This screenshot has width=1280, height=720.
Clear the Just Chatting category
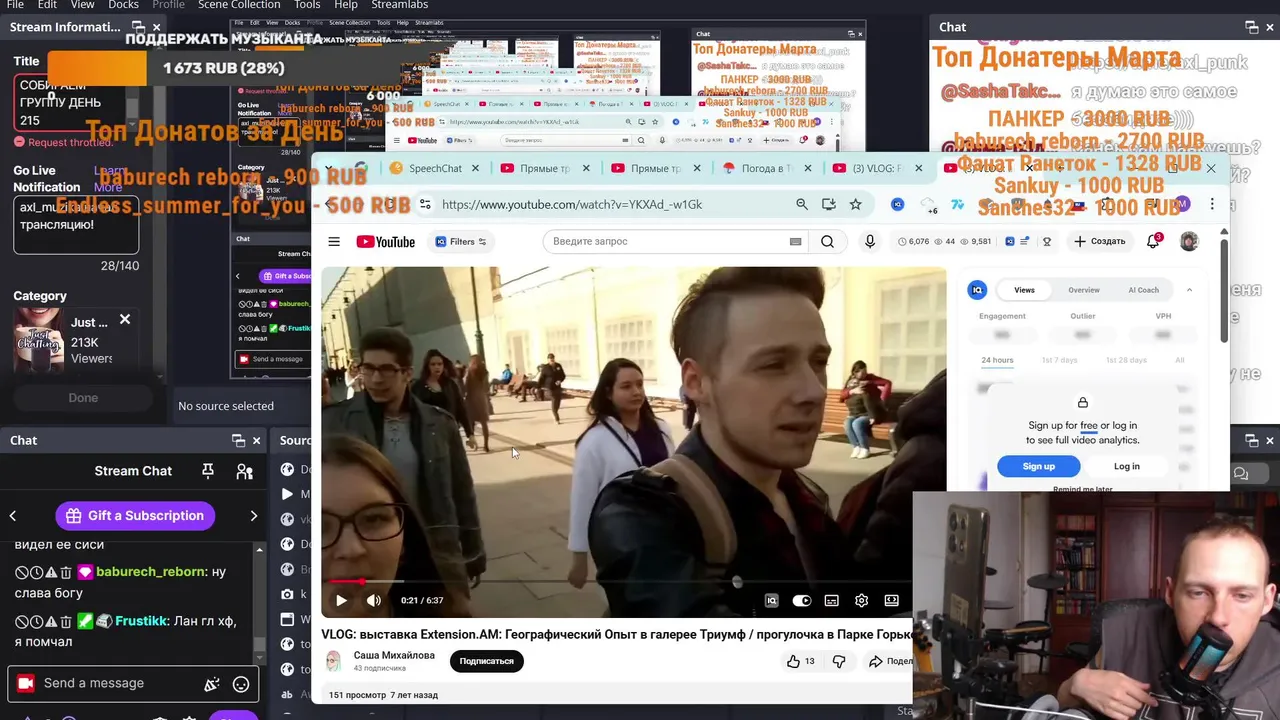(x=125, y=320)
